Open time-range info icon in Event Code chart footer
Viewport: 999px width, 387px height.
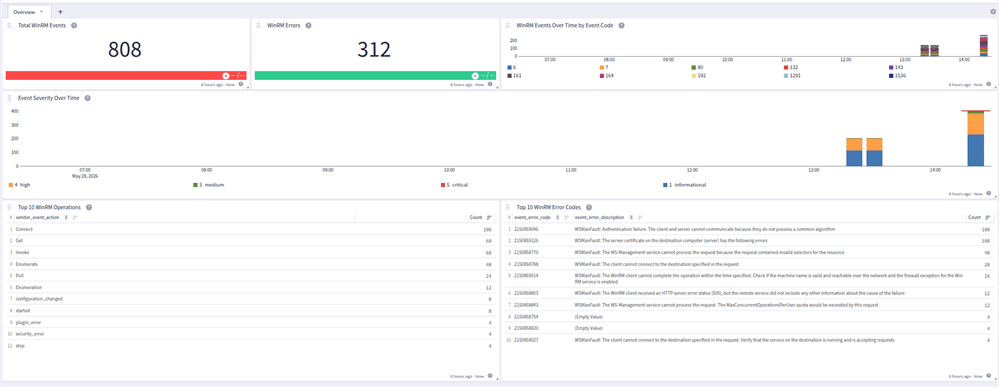(988, 84)
